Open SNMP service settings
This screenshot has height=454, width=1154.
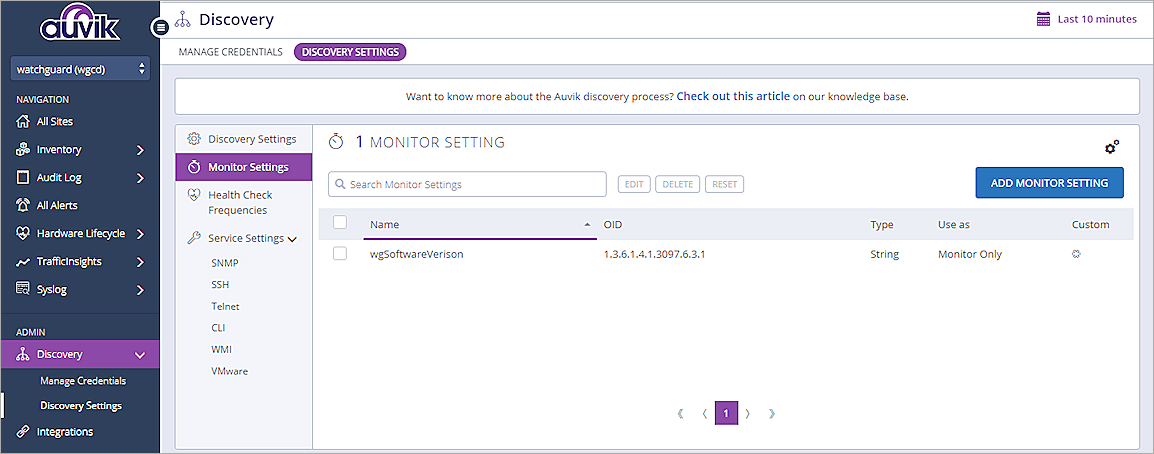[224, 263]
